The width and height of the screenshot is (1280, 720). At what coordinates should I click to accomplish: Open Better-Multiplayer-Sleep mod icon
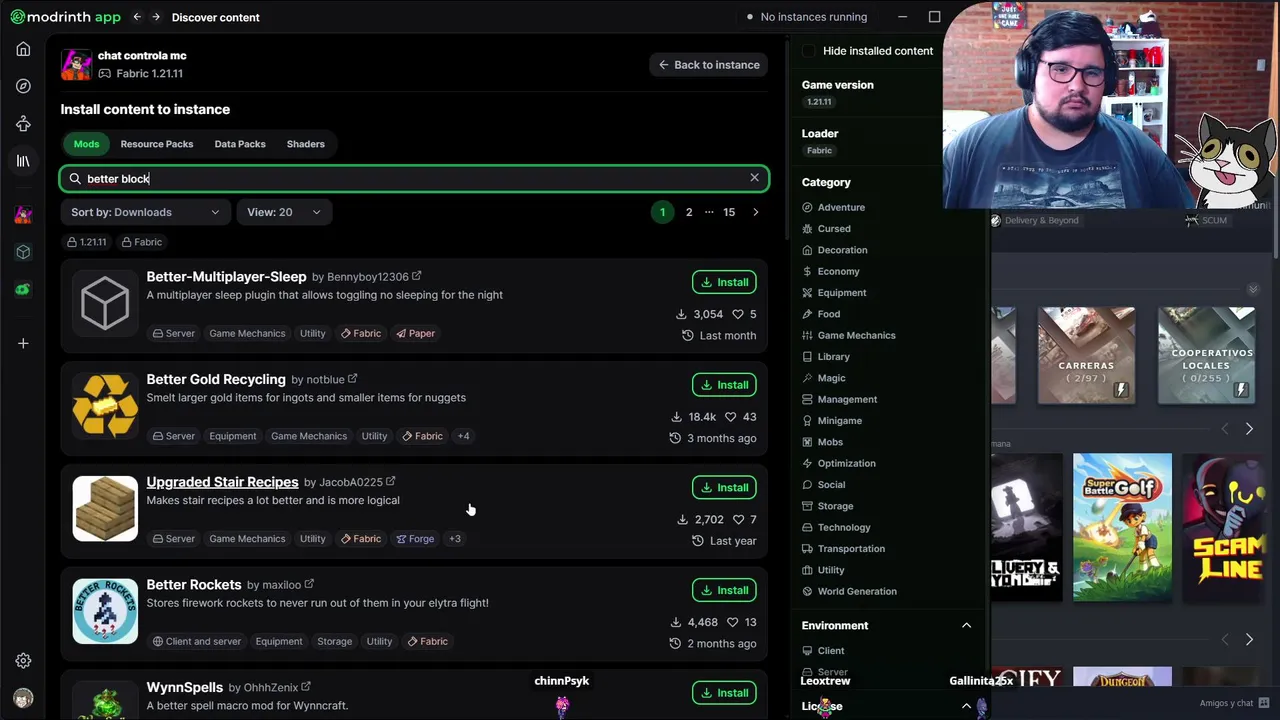click(x=105, y=302)
